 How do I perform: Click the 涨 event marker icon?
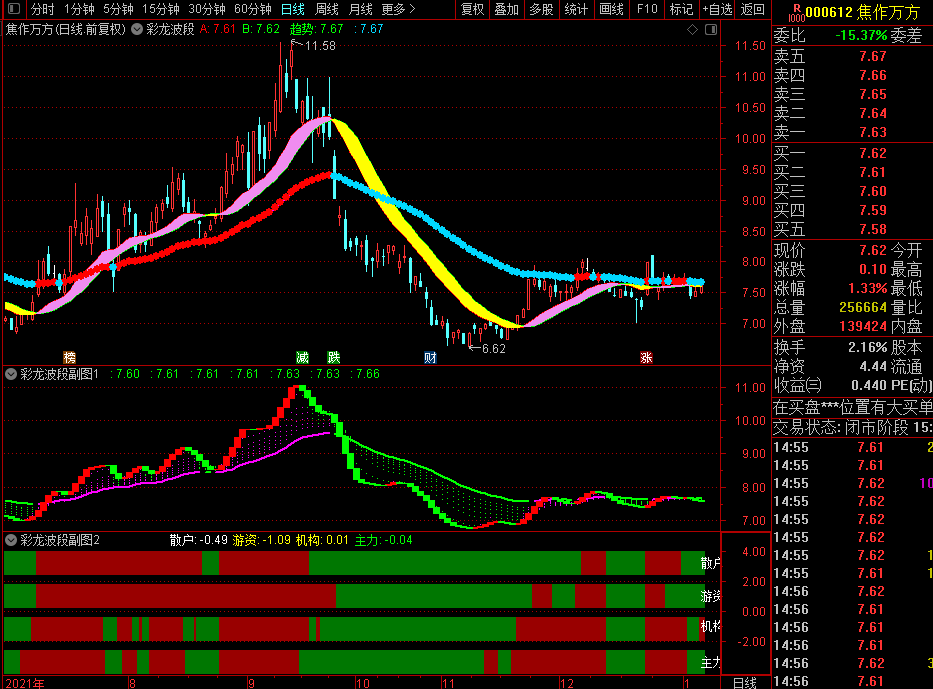[x=646, y=357]
